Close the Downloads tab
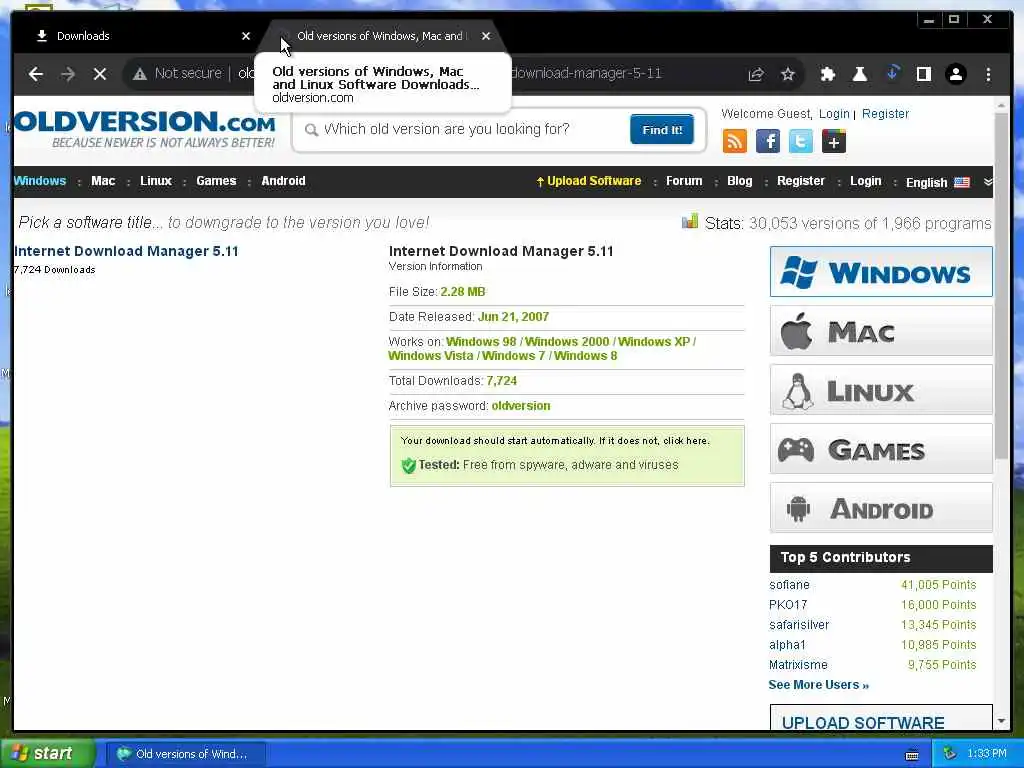1024x768 pixels. (x=246, y=36)
